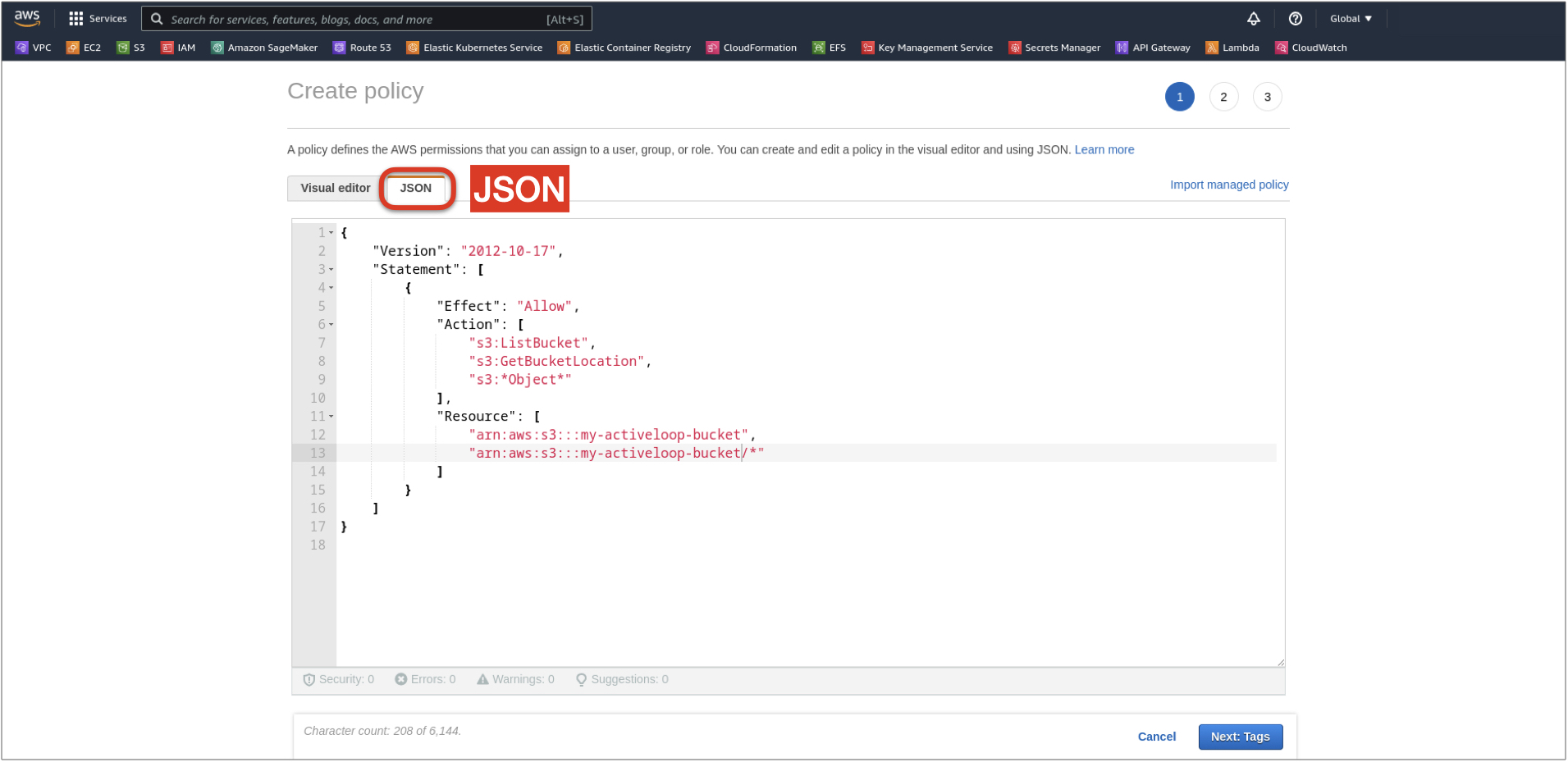Cancel the policy creation
Viewport: 1568px width, 762px height.
pos(1157,737)
